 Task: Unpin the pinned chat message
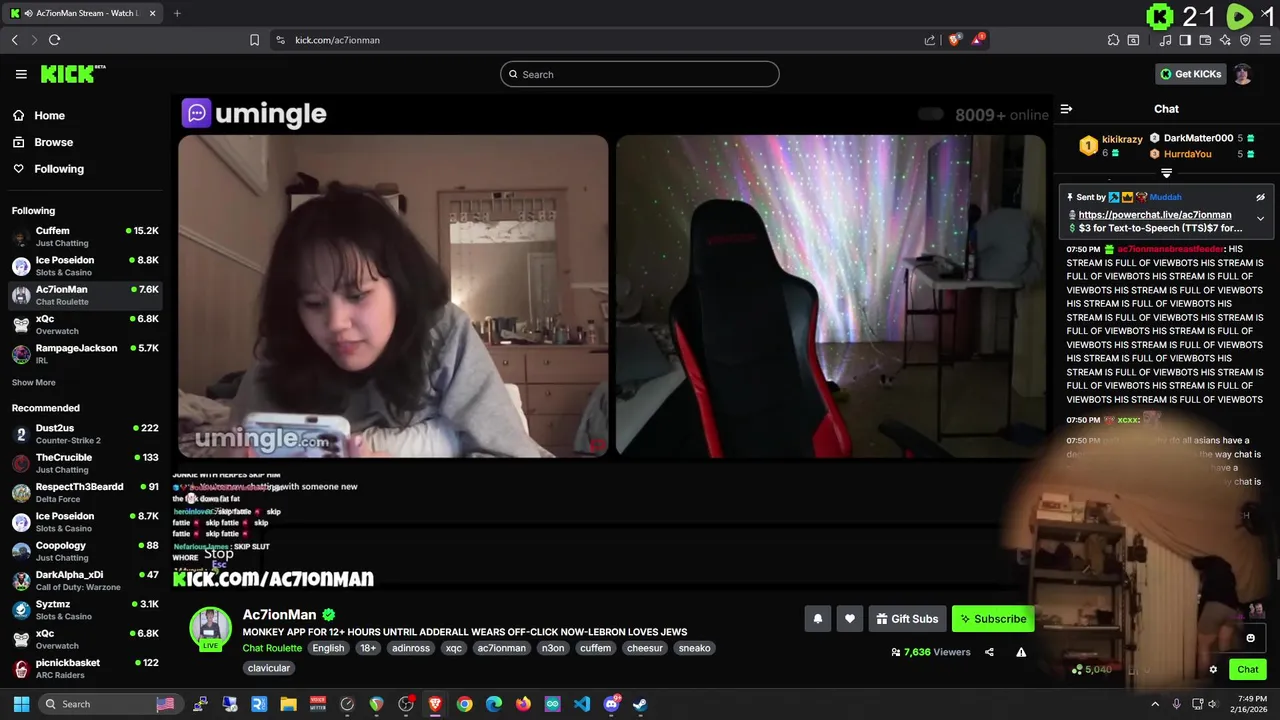1260,197
